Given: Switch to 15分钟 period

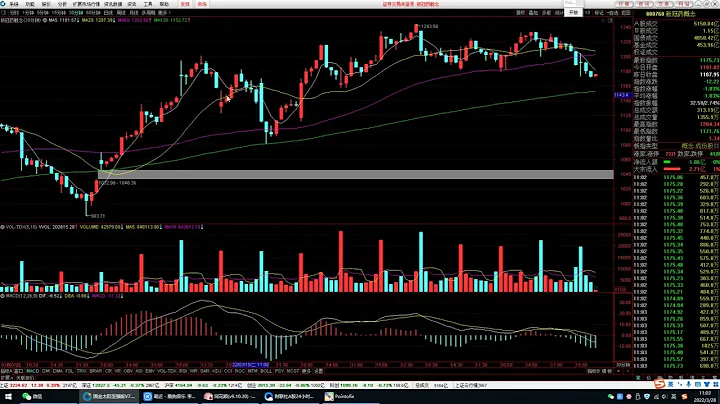Looking at the screenshot, I should (x=58, y=13).
